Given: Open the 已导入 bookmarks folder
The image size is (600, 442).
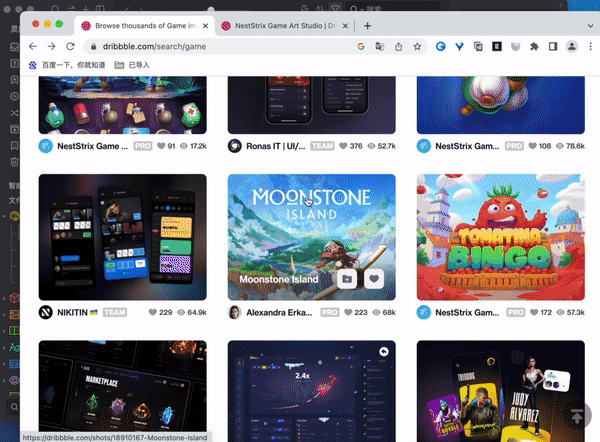Looking at the screenshot, I should (x=132, y=65).
